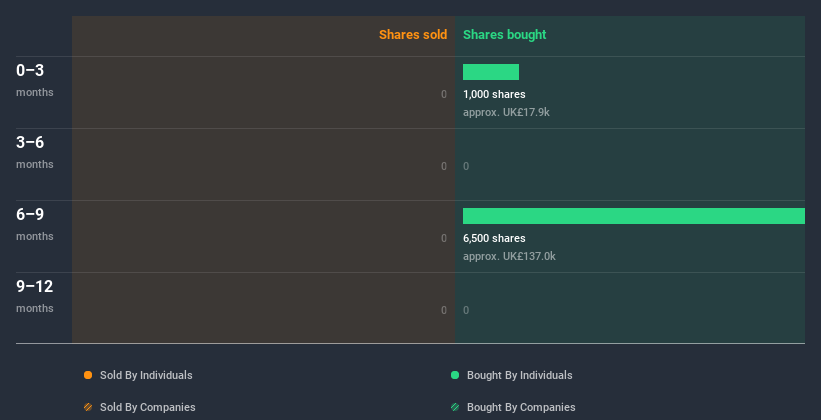Click the approx. UK£137.0k value

509,256
